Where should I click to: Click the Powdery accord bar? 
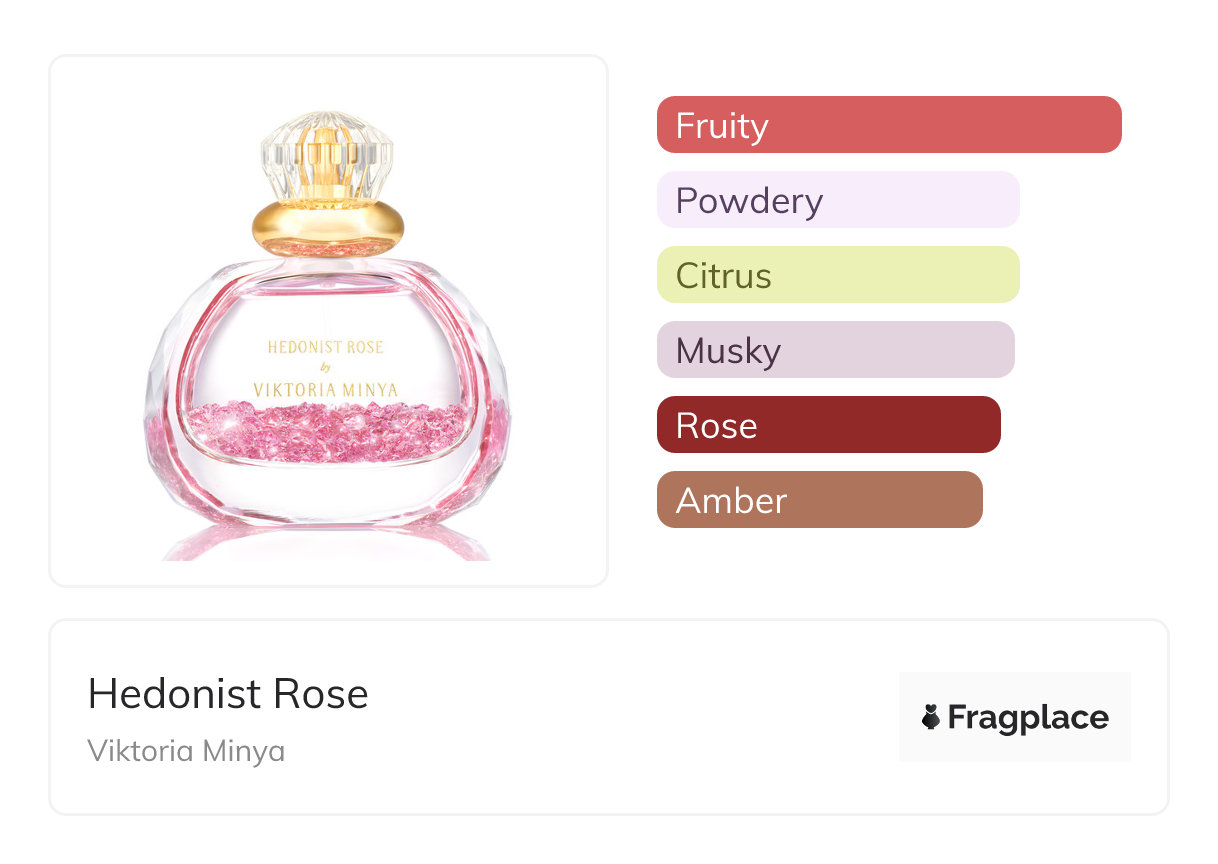point(837,200)
